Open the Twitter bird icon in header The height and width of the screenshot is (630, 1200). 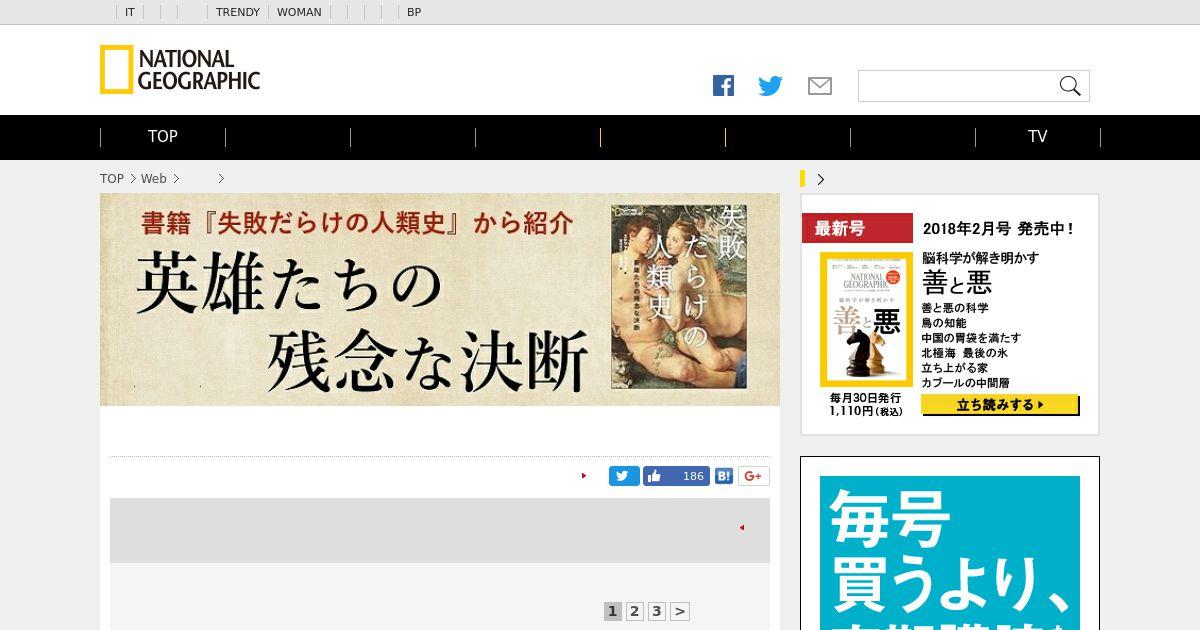770,86
